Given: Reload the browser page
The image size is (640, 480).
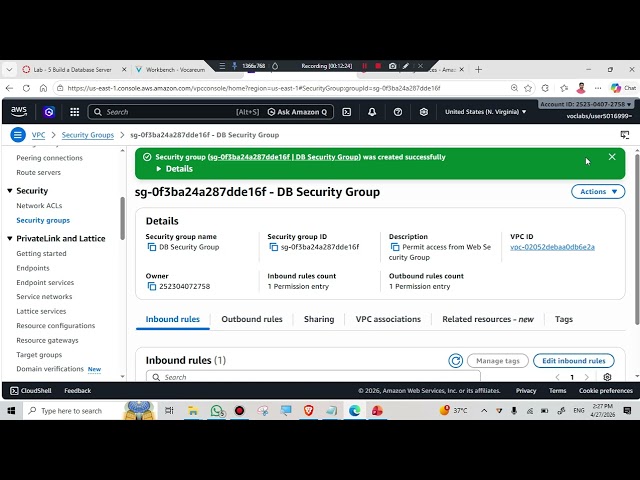Looking at the screenshot, I should point(27,88).
